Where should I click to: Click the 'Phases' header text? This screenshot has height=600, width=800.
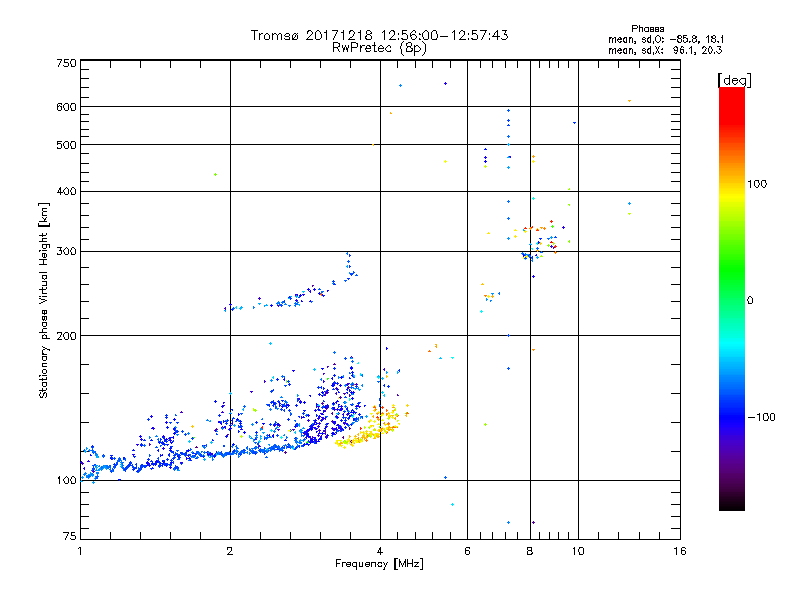pyautogui.click(x=647, y=29)
